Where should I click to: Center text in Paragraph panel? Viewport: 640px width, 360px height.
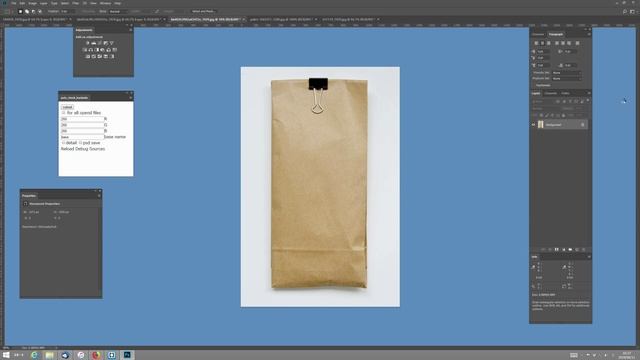tap(542, 43)
